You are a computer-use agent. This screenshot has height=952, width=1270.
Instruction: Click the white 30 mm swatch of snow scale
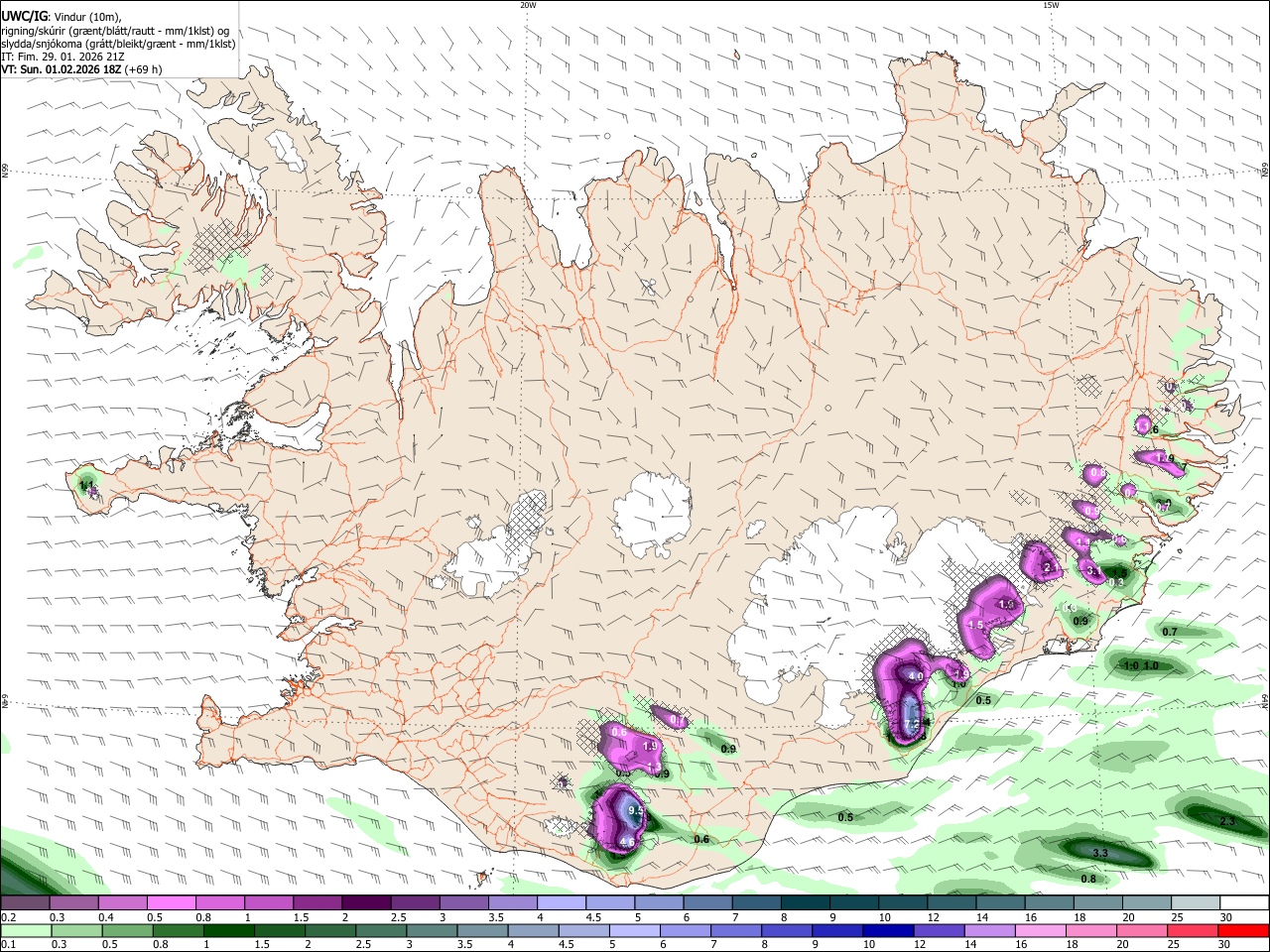[1244, 903]
